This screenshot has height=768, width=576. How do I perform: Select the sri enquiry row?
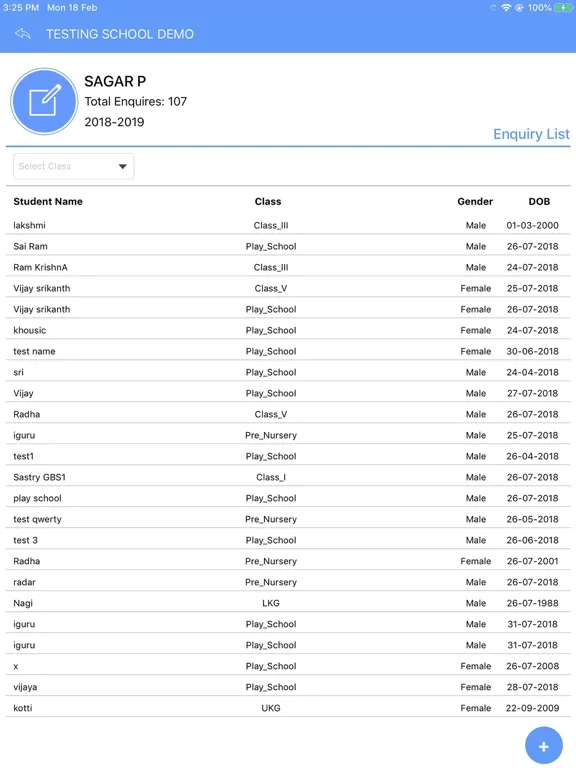click(x=288, y=372)
